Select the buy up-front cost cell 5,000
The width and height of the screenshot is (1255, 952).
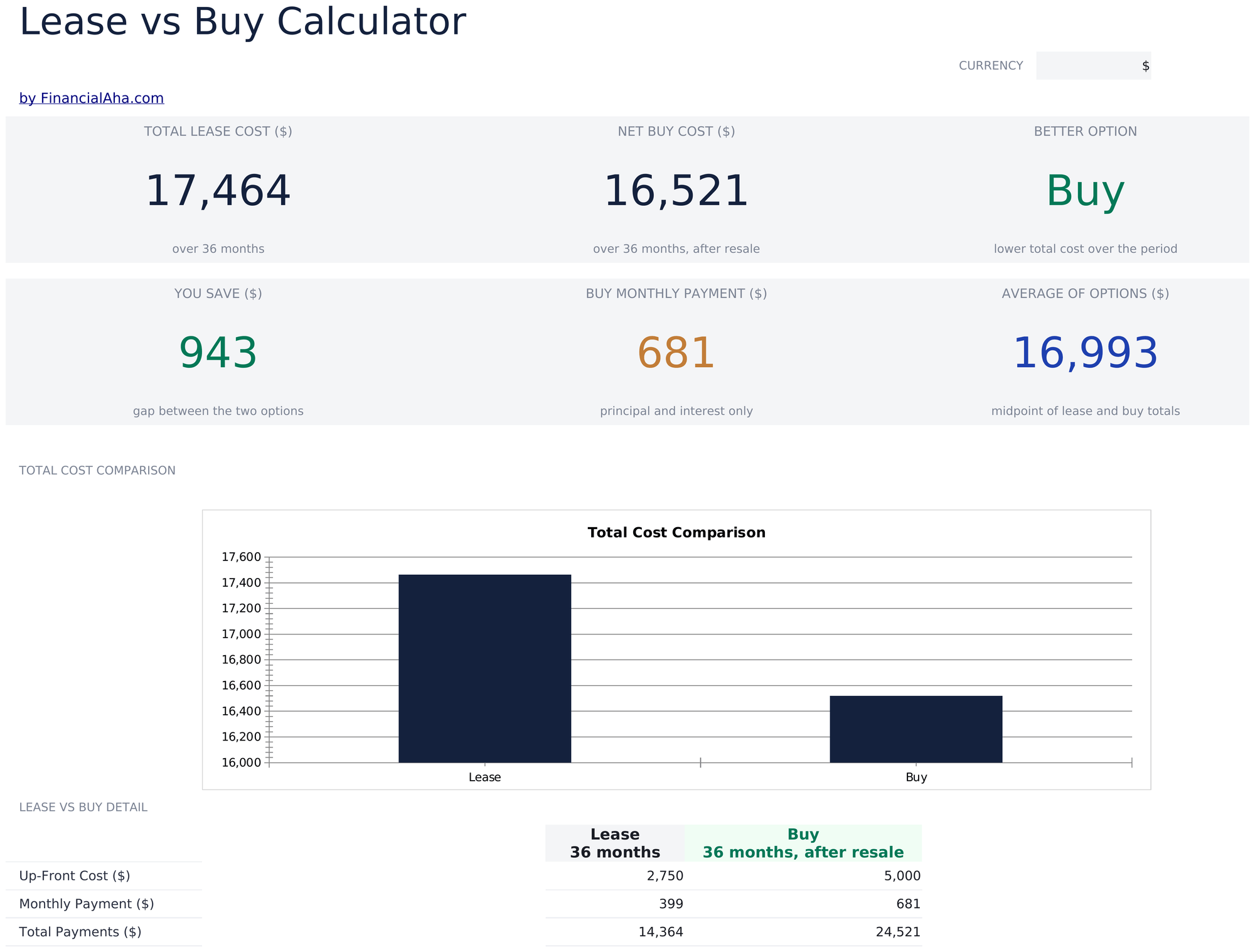coord(803,876)
